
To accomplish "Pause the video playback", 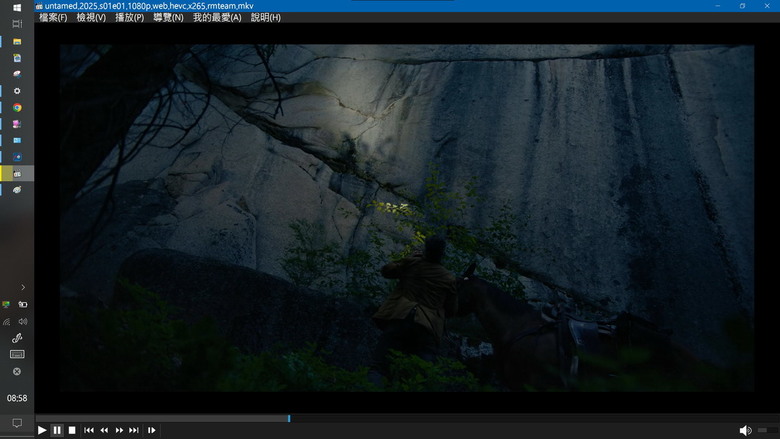I will [57, 430].
